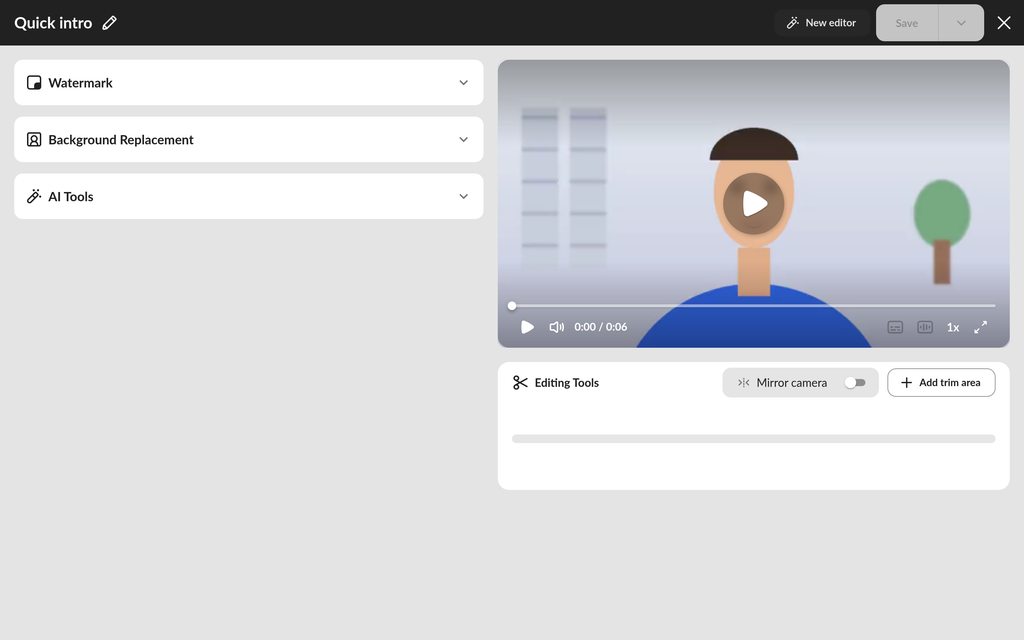Mute the video with speaker icon
This screenshot has height=640, width=1024.
coord(556,327)
